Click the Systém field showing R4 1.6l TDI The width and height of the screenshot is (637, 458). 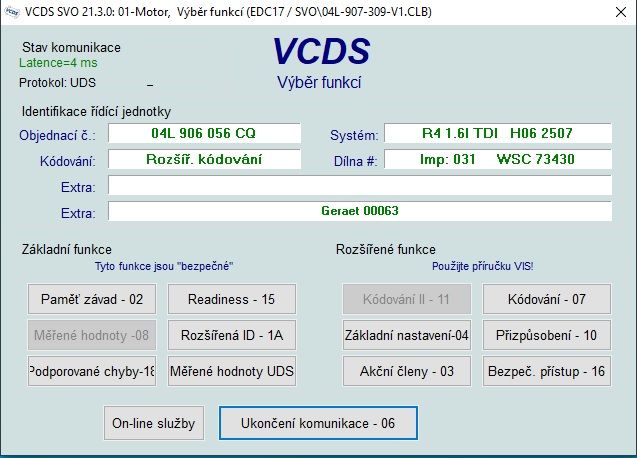click(x=497, y=133)
